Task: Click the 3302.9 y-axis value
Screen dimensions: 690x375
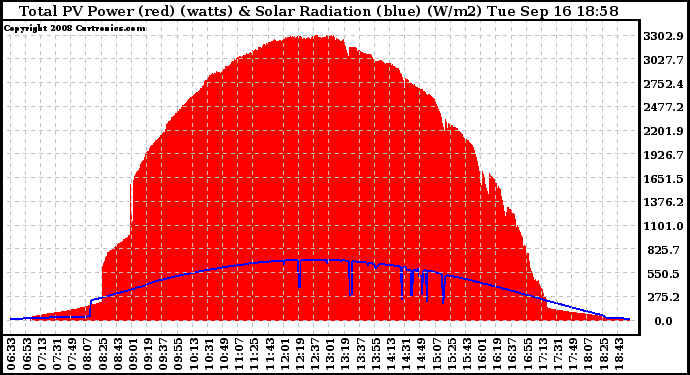Action: coord(663,36)
